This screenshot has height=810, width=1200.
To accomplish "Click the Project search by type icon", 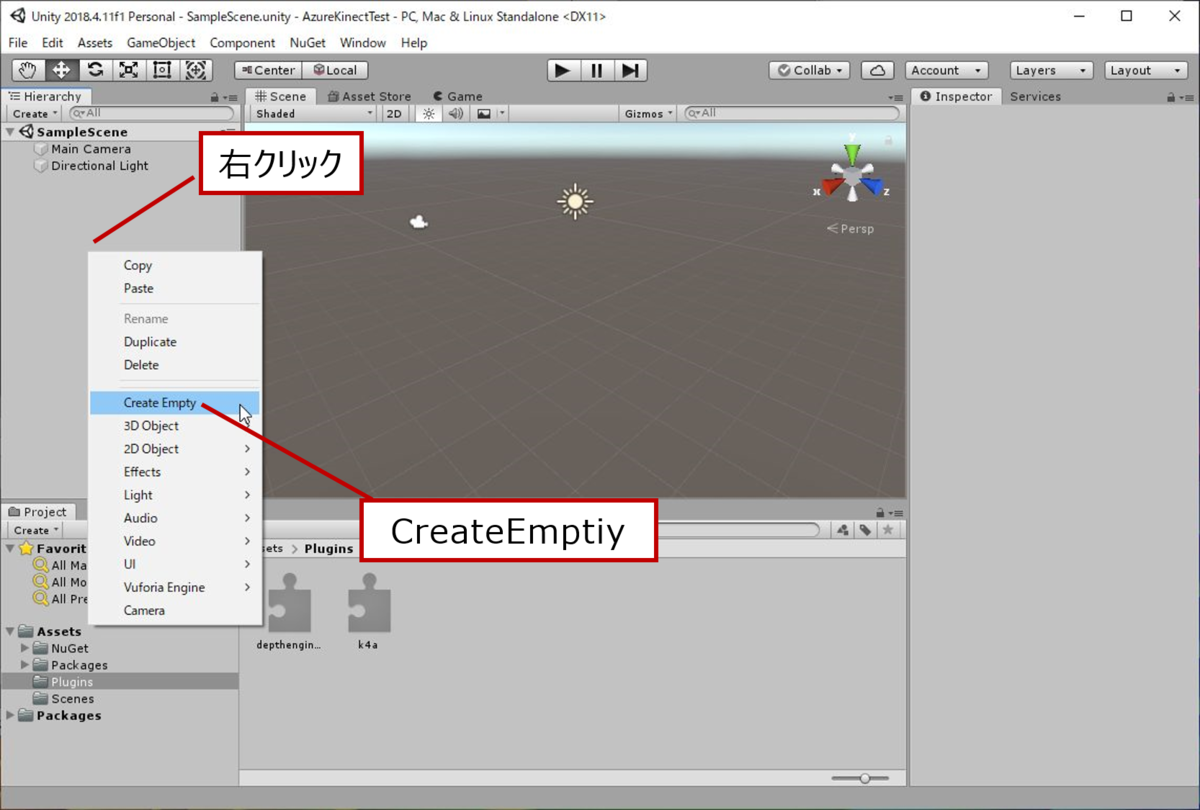I will coord(842,530).
